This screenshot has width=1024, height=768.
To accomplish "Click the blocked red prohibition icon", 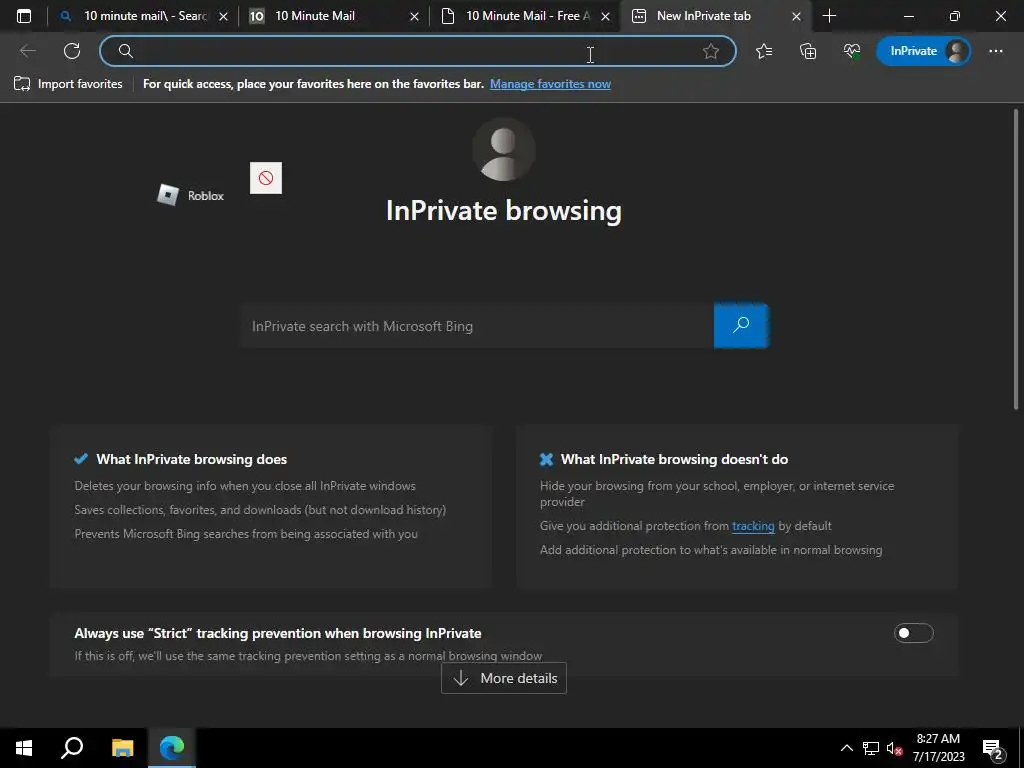I will 266,178.
